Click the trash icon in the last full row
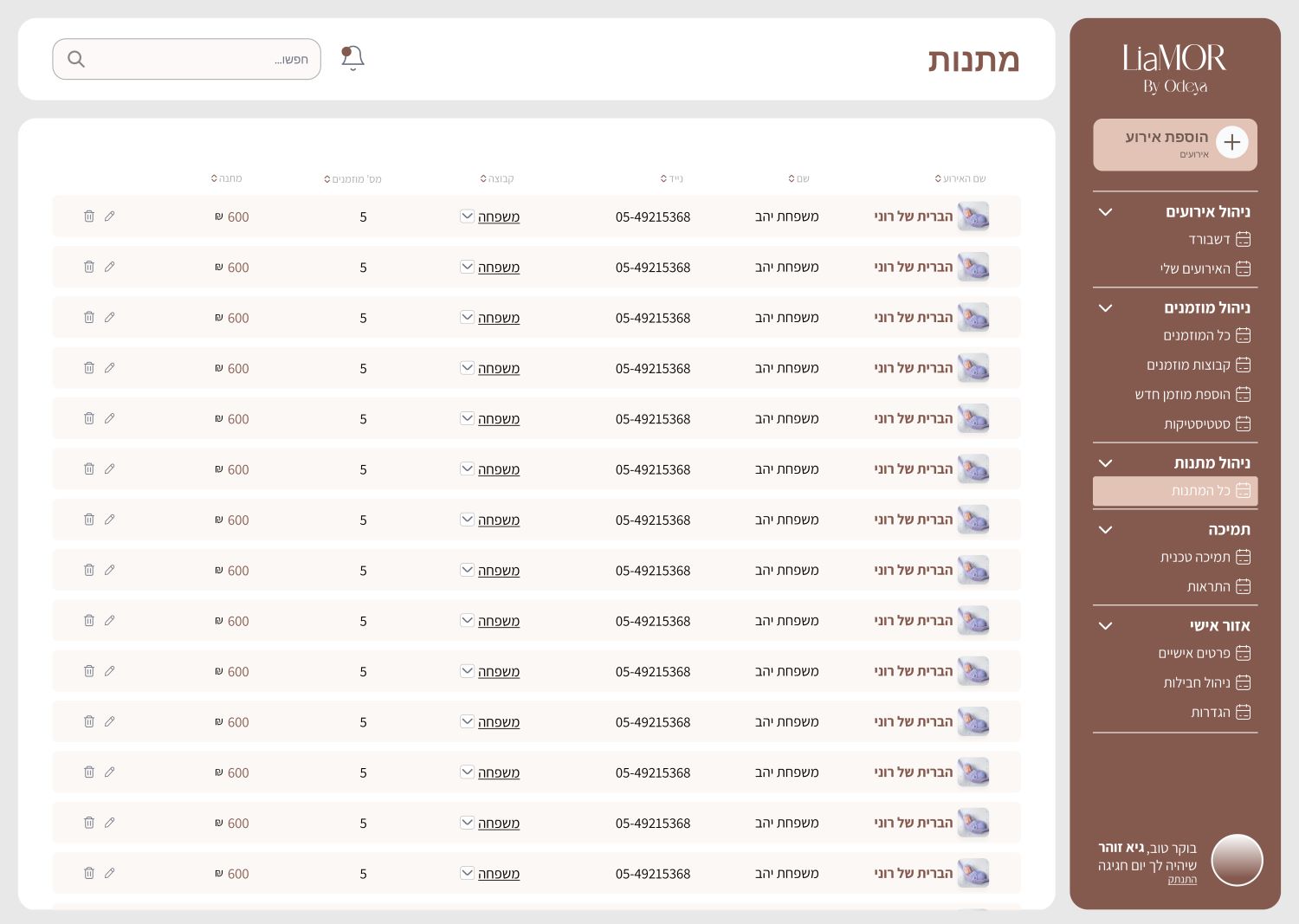The image size is (1299, 924). coord(88,873)
